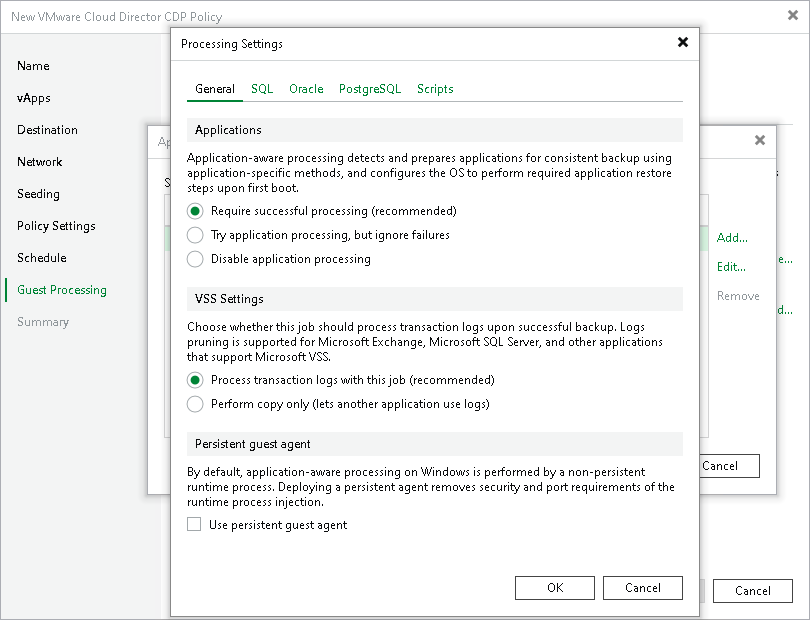Enable Use persistent guest agent checkbox
Image resolution: width=810 pixels, height=620 pixels.
pyautogui.click(x=194, y=524)
